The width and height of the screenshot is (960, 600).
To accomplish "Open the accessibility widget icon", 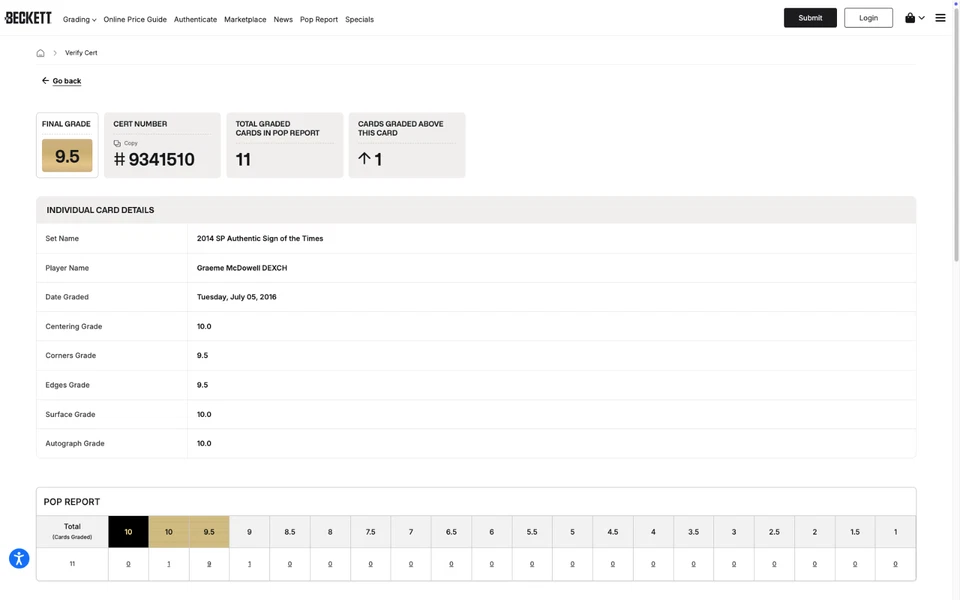I will 19,559.
